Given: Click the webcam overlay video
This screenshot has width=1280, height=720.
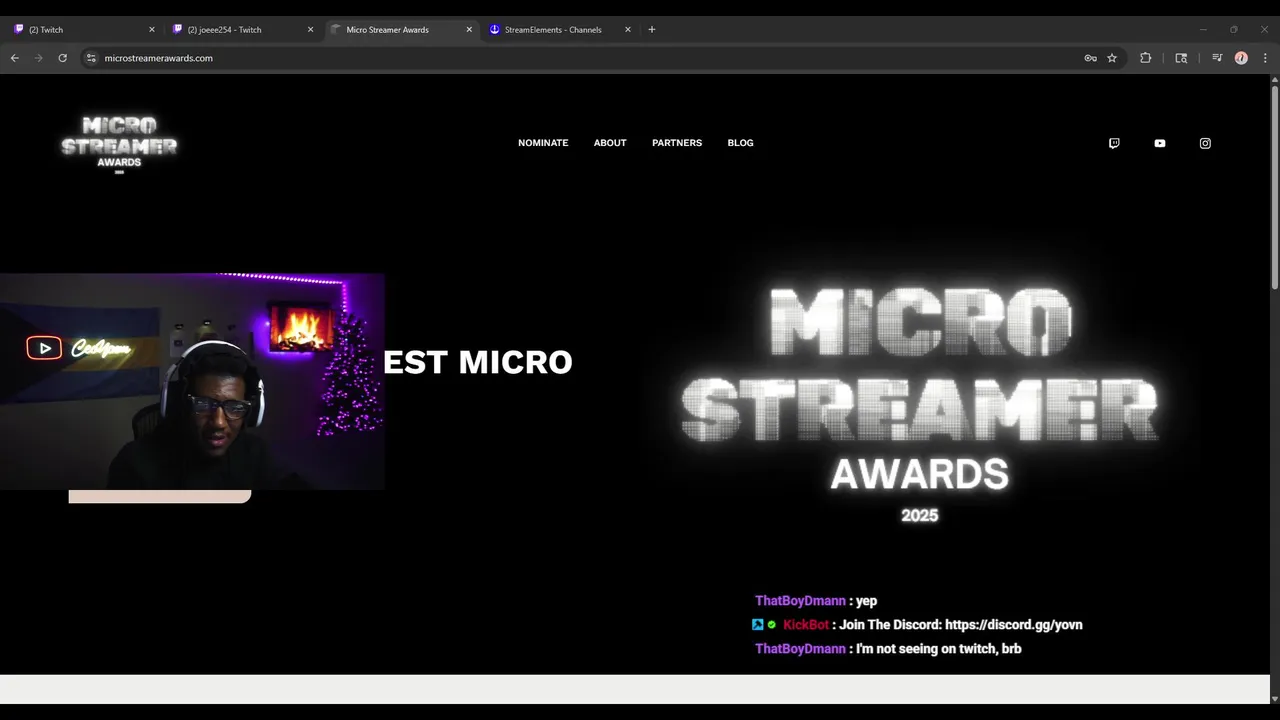Looking at the screenshot, I should 192,381.
